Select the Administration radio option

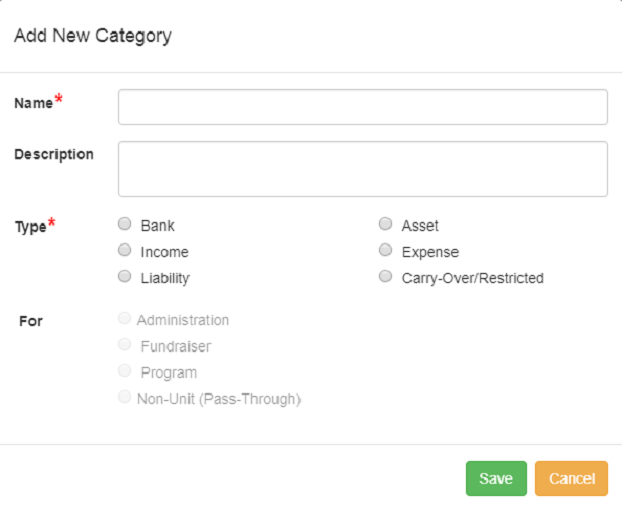coord(125,318)
